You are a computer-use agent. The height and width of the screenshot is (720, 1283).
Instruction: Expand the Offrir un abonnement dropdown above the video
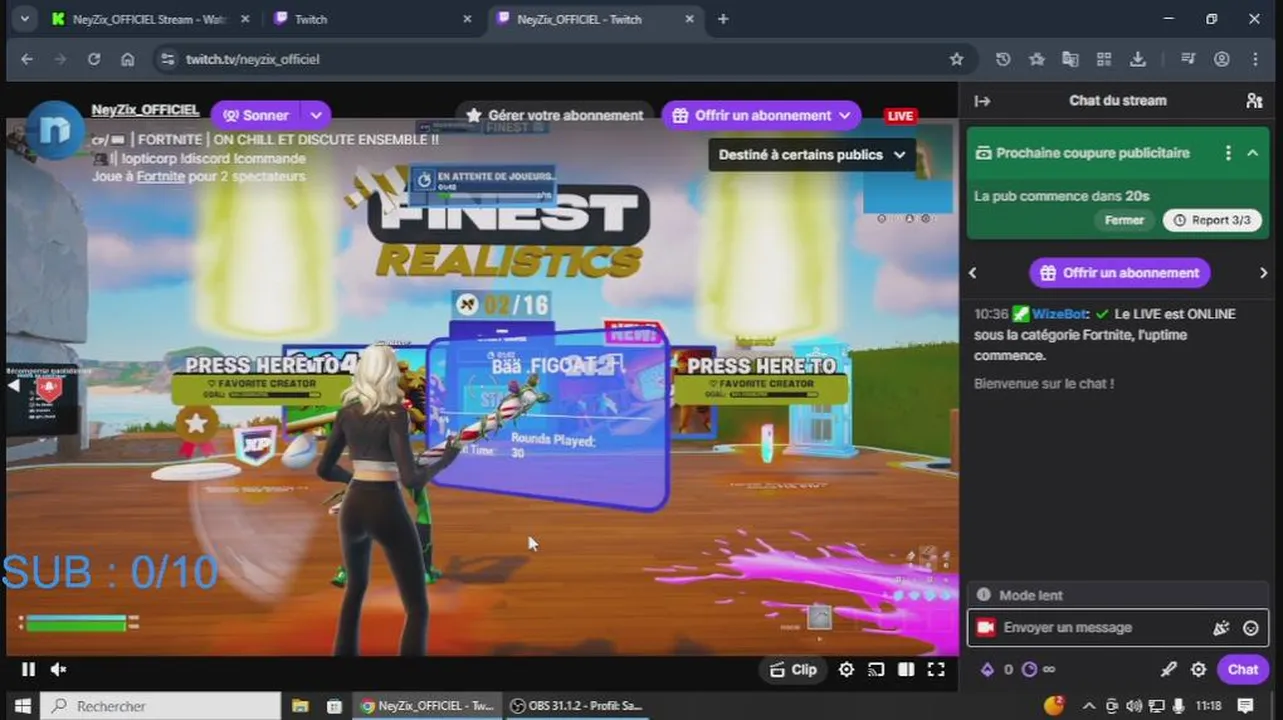coord(844,116)
